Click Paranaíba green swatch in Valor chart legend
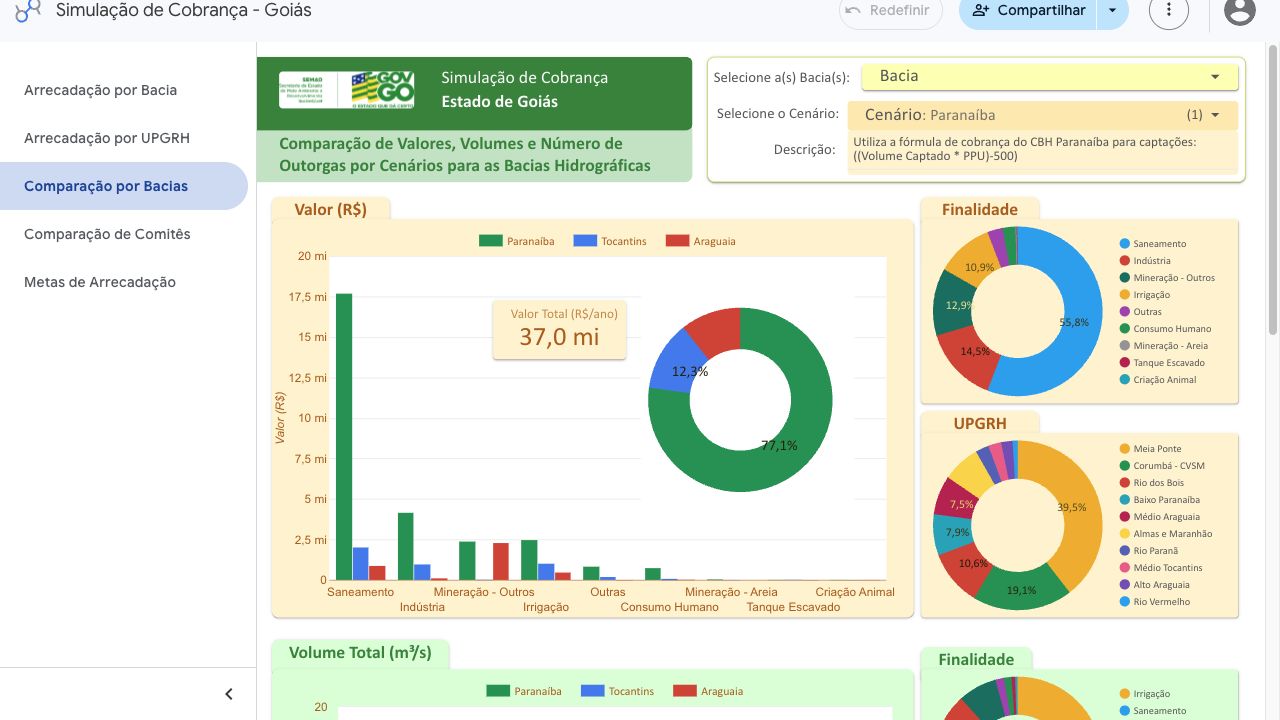 click(x=490, y=241)
